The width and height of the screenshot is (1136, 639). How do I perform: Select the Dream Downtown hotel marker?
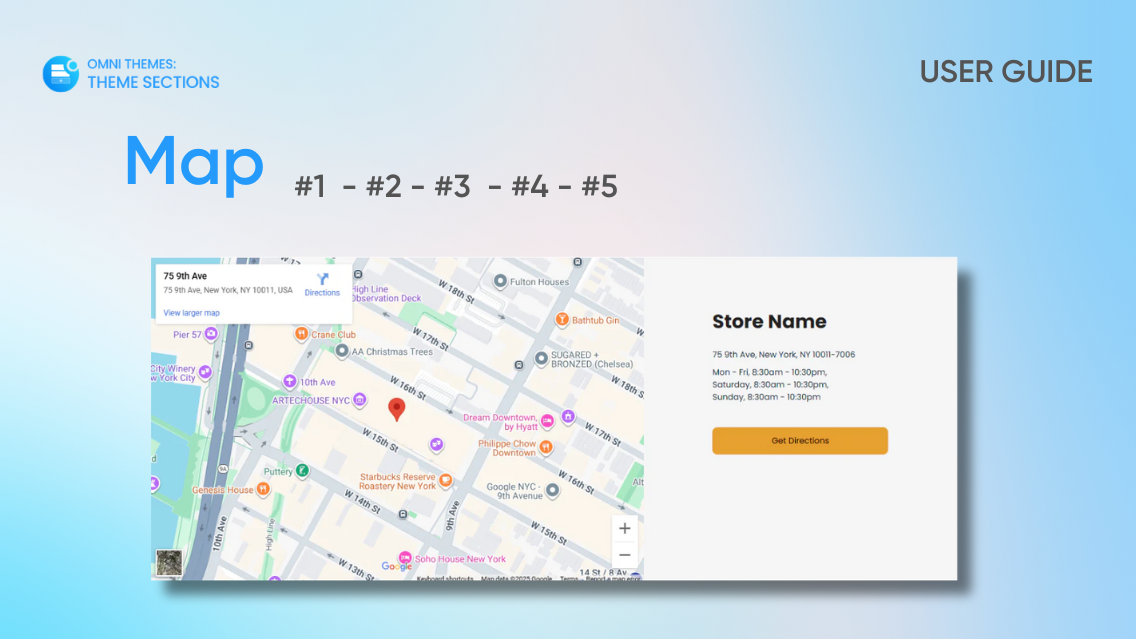pos(548,421)
